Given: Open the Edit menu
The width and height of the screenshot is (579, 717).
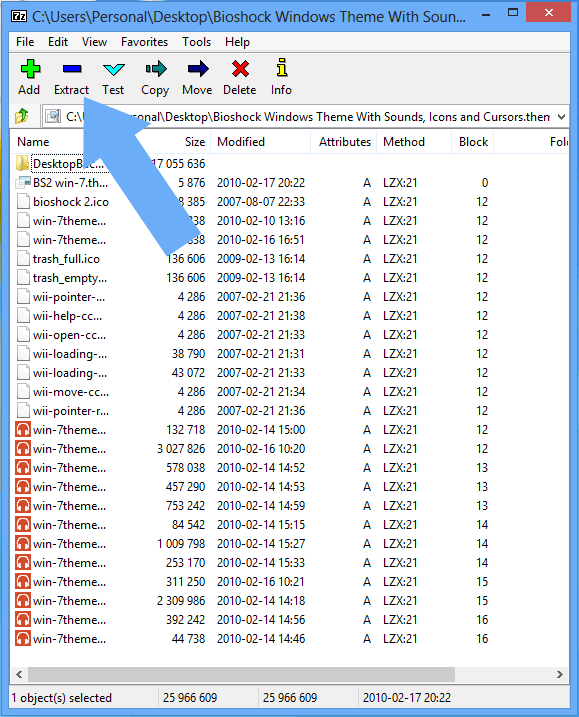Looking at the screenshot, I should point(58,42).
